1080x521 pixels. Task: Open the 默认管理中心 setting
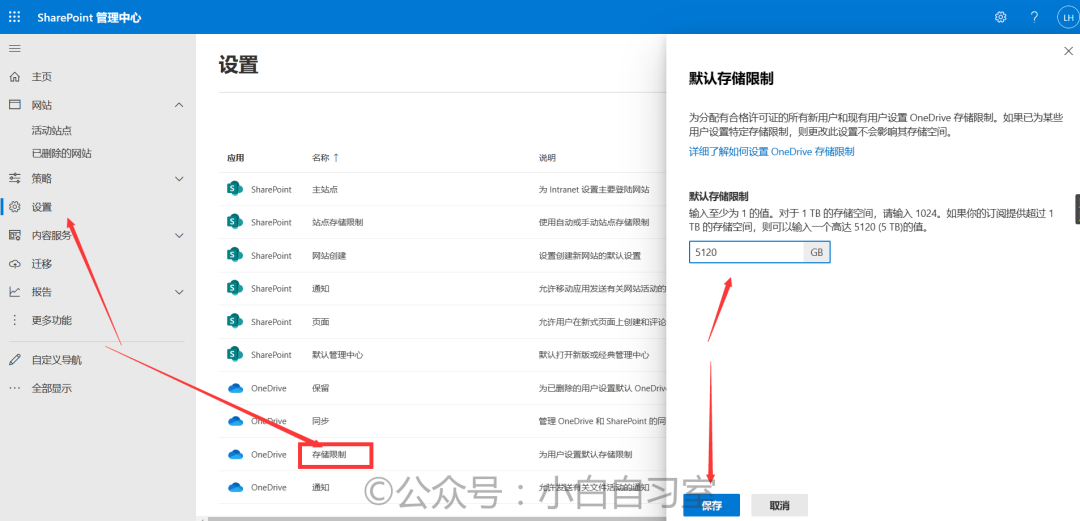coord(338,355)
